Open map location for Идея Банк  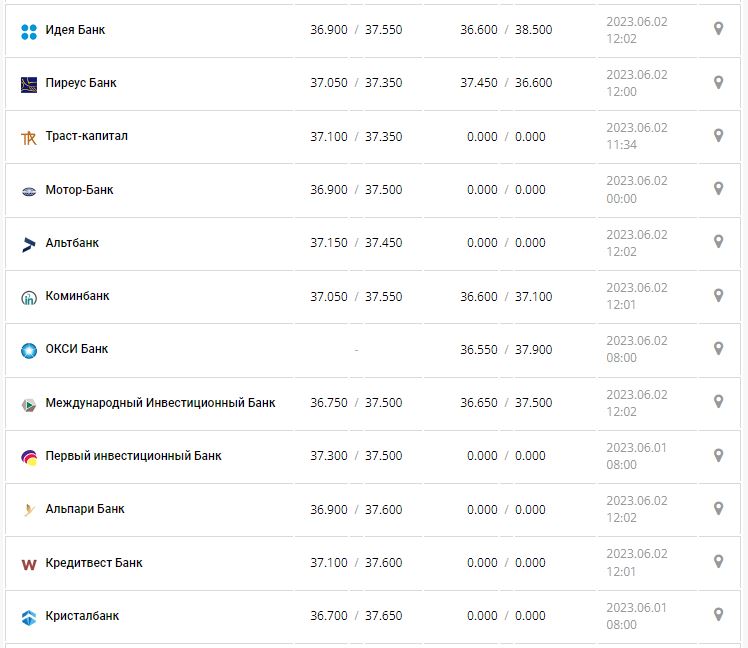click(718, 29)
